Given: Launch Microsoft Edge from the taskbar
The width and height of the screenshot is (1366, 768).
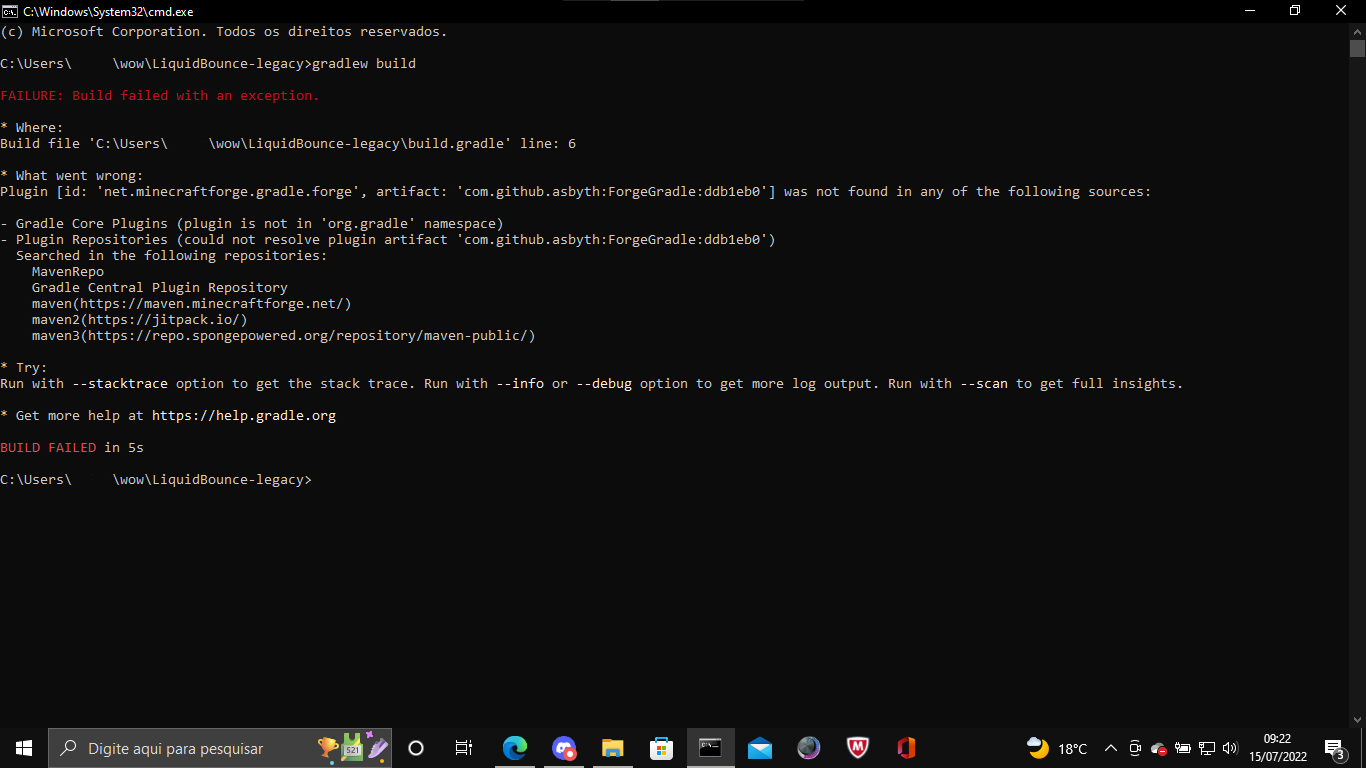Looking at the screenshot, I should pos(514,748).
